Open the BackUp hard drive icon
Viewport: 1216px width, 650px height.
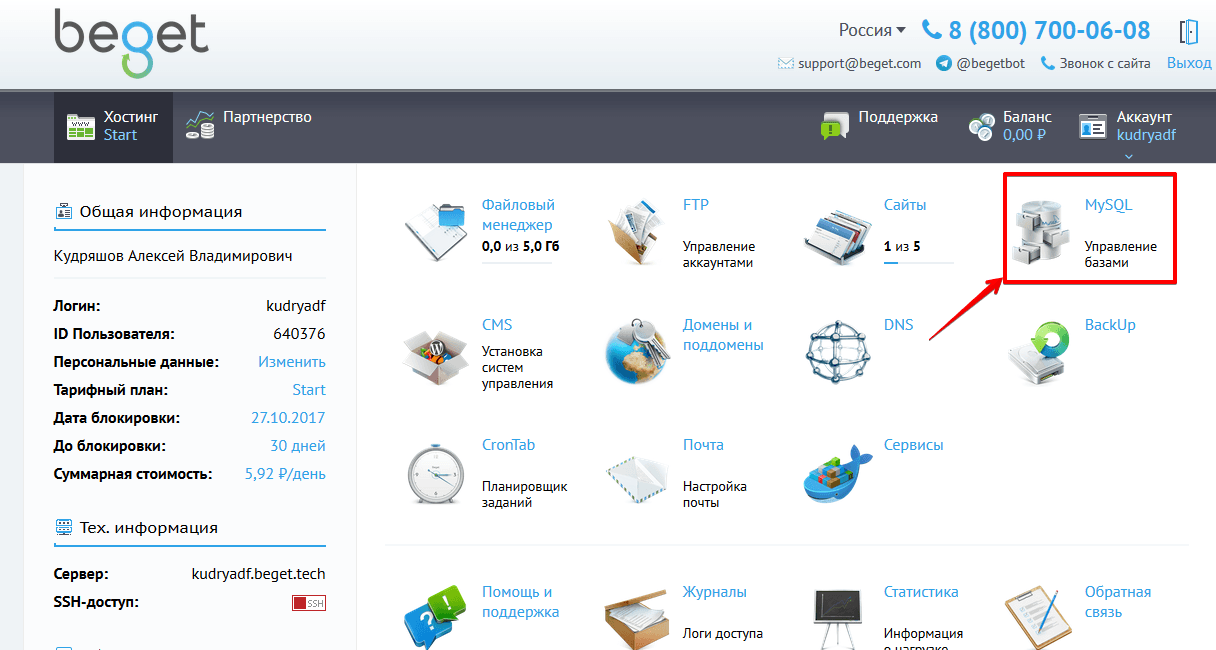pos(1040,351)
